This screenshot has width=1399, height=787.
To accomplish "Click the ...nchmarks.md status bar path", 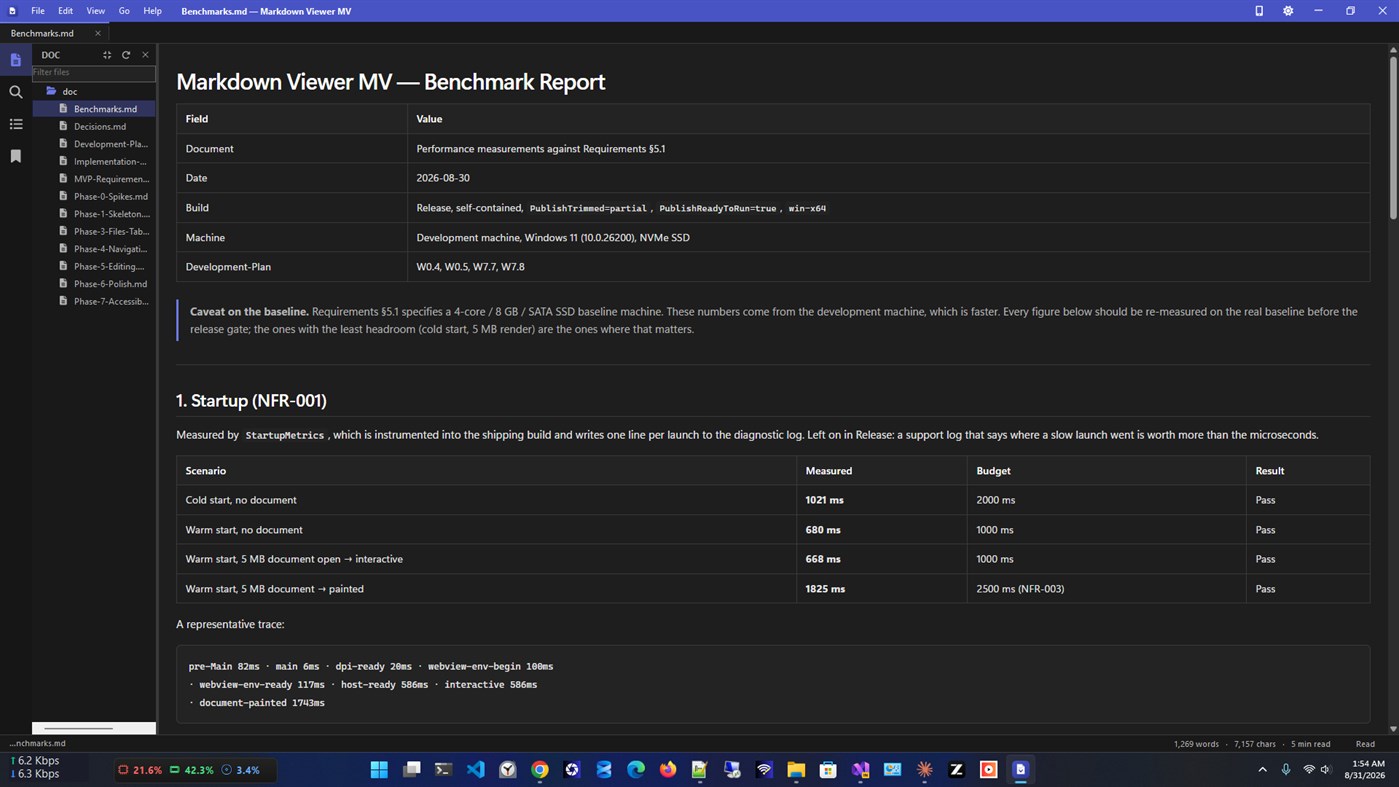I will coord(37,744).
